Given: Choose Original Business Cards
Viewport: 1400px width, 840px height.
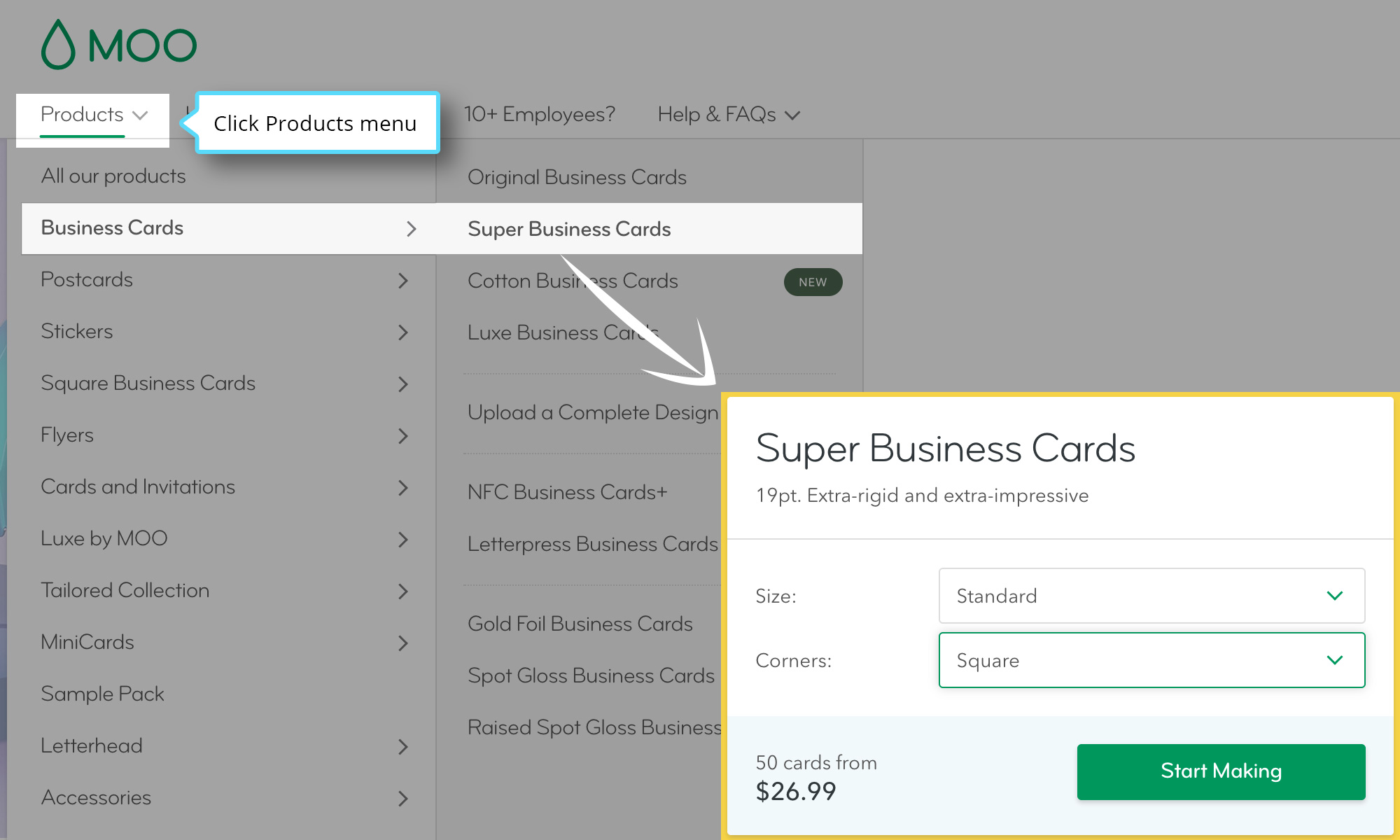Looking at the screenshot, I should click(x=577, y=177).
